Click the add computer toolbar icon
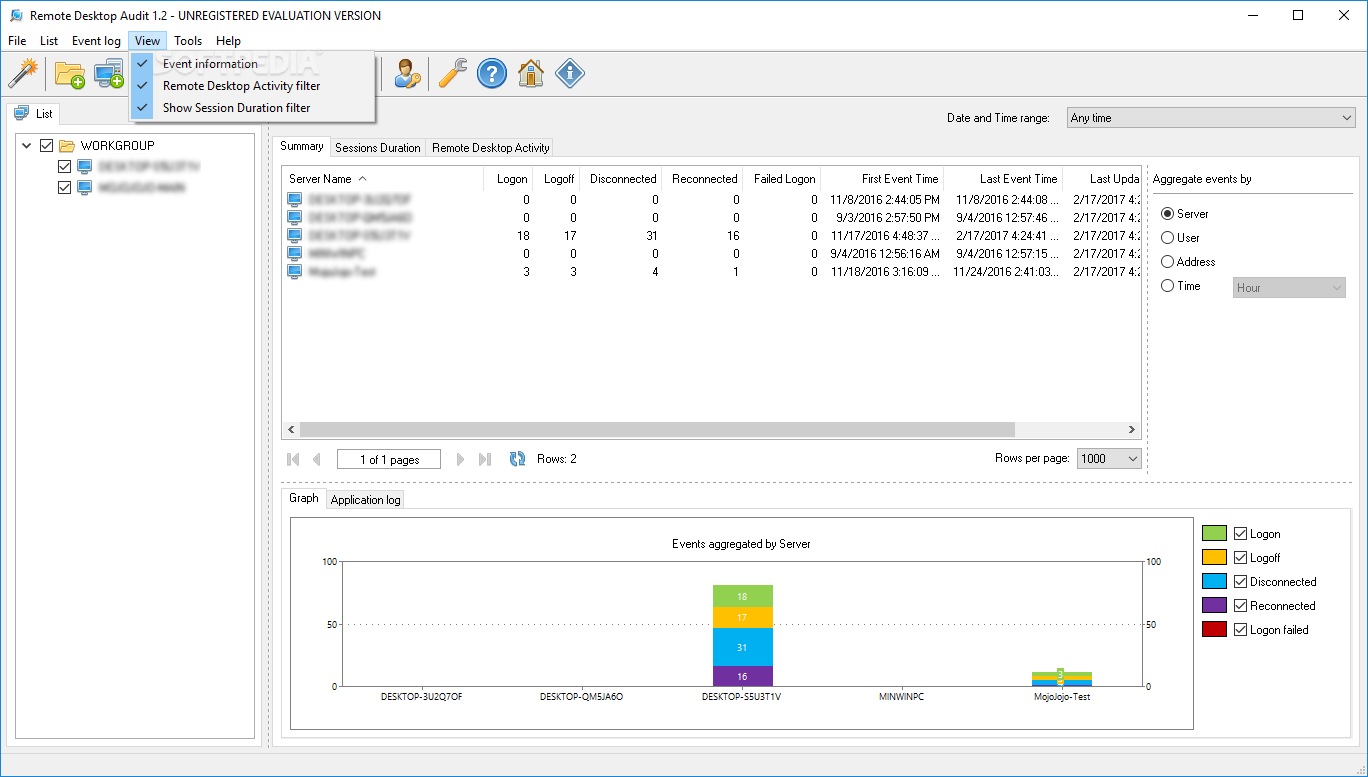Image resolution: width=1368 pixels, height=777 pixels. [x=108, y=74]
